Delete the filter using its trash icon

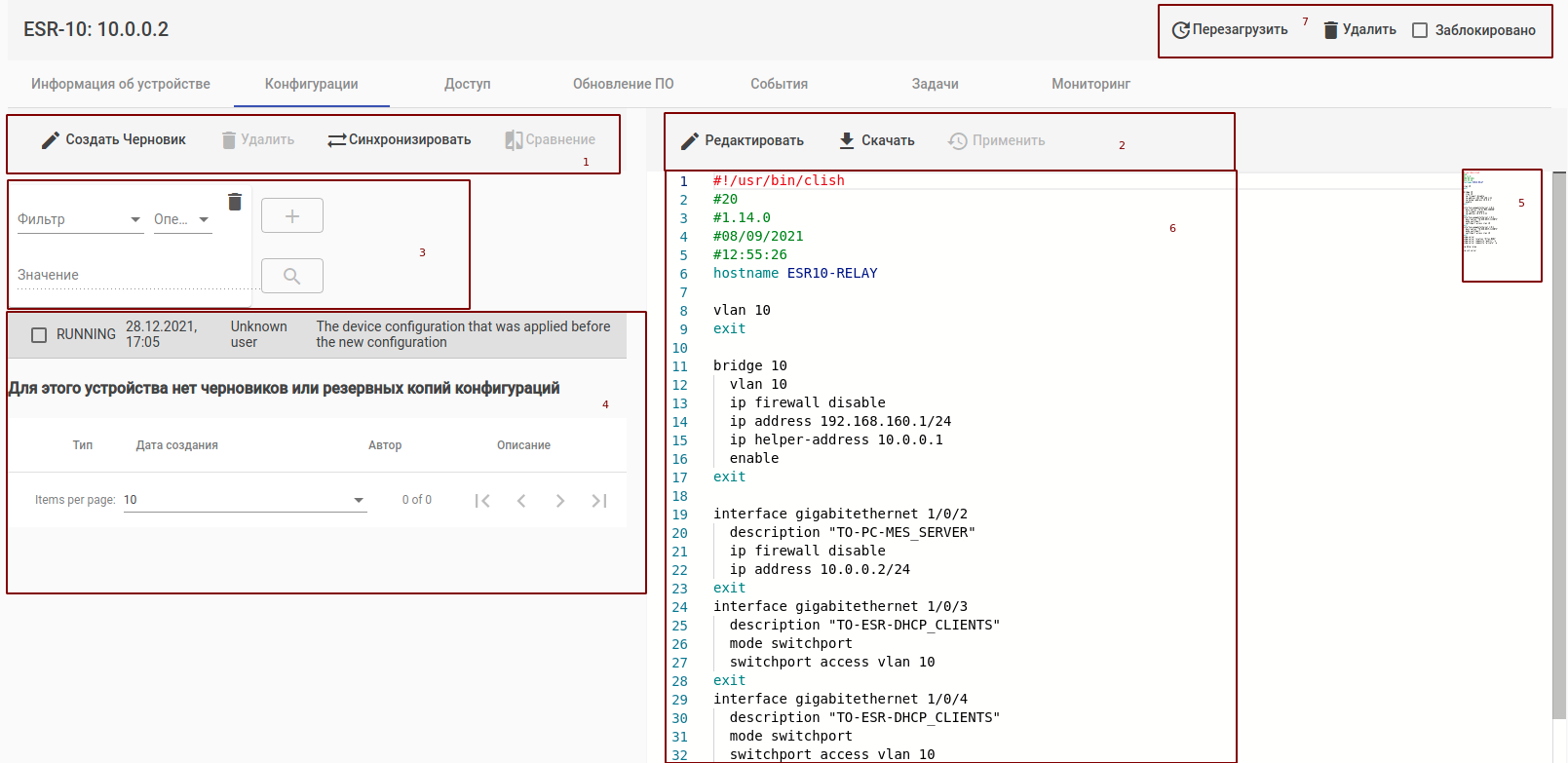[x=235, y=202]
